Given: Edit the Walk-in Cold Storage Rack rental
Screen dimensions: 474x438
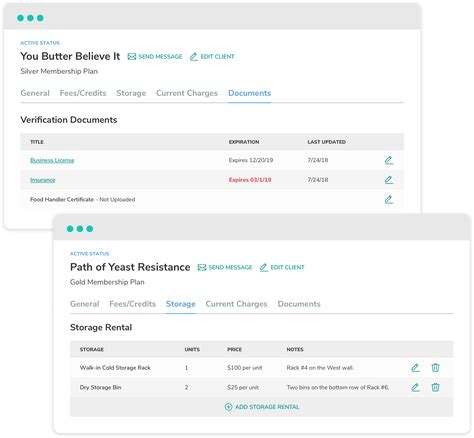Looking at the screenshot, I should (x=415, y=368).
